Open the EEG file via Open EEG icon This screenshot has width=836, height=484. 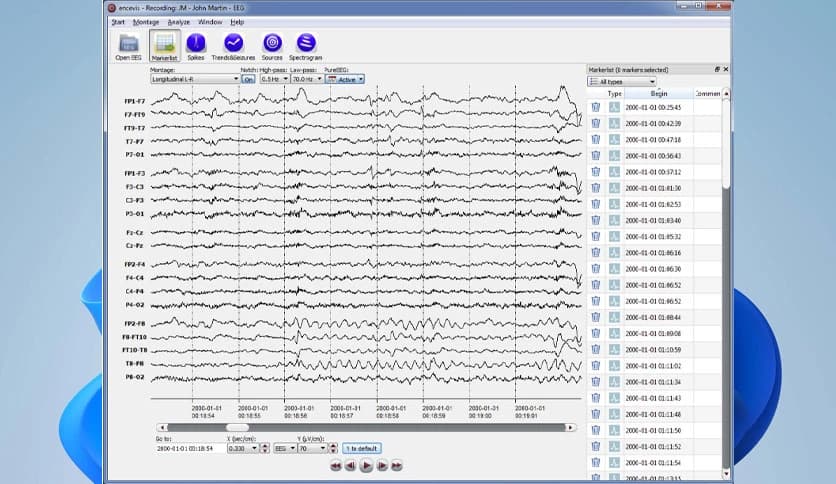click(x=128, y=45)
